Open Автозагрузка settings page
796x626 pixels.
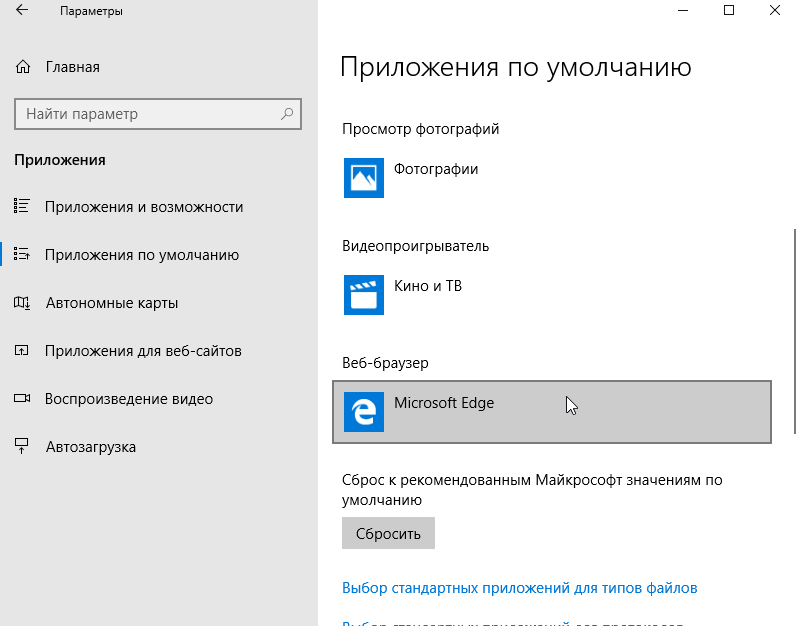(x=91, y=447)
